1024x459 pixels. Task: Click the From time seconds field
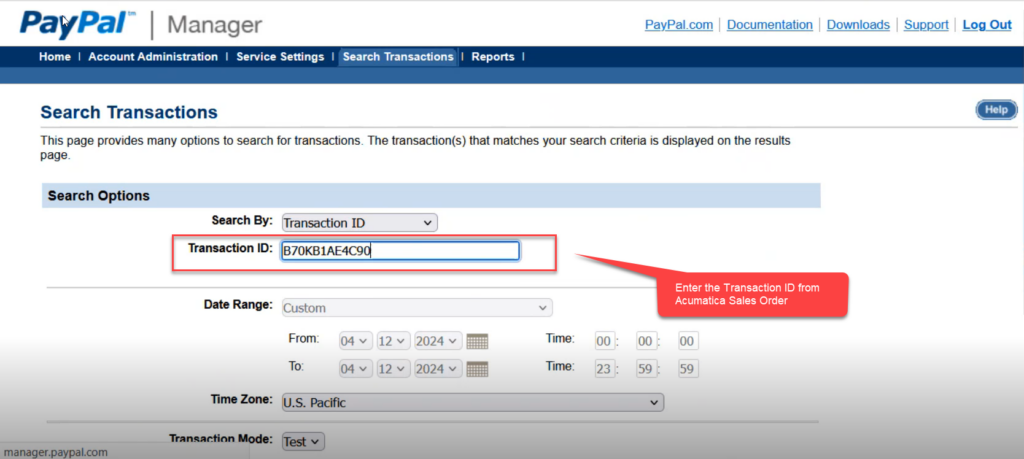688,341
